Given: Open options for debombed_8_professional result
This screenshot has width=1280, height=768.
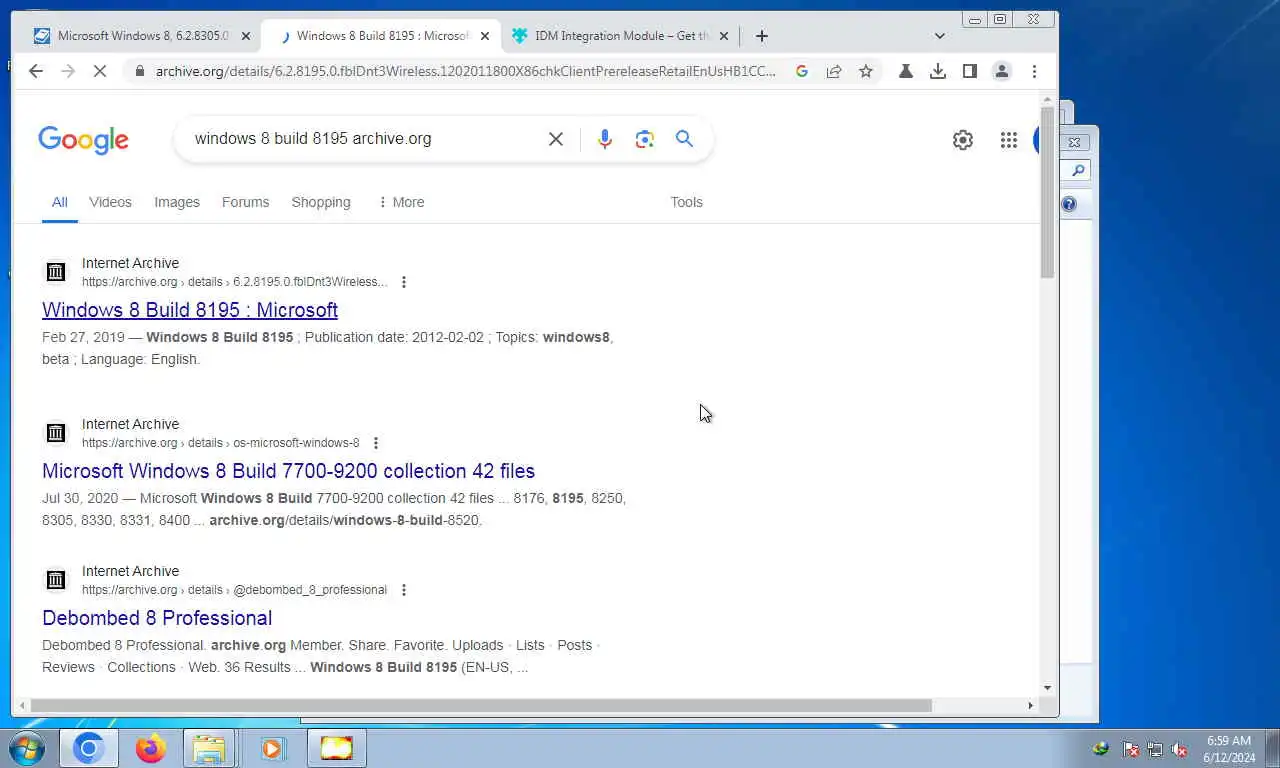Looking at the screenshot, I should pyautogui.click(x=404, y=590).
